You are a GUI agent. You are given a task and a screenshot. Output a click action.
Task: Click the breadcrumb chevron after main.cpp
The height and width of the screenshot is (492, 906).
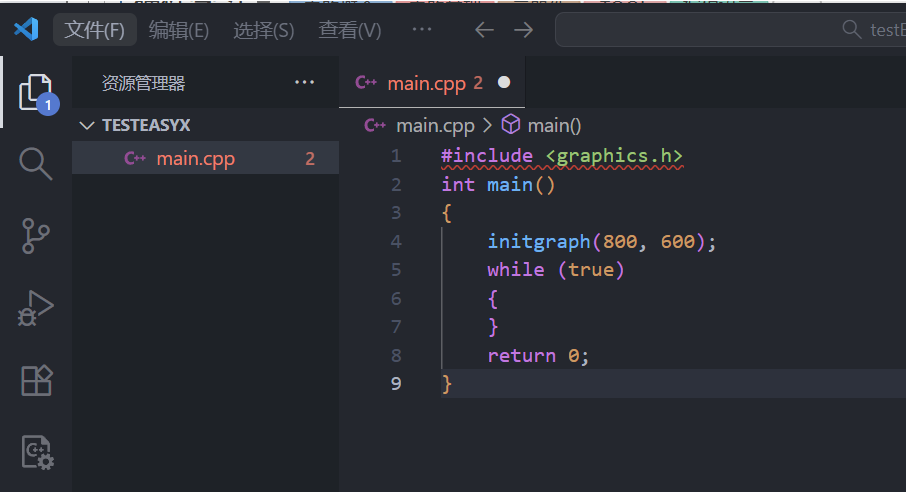(488, 125)
